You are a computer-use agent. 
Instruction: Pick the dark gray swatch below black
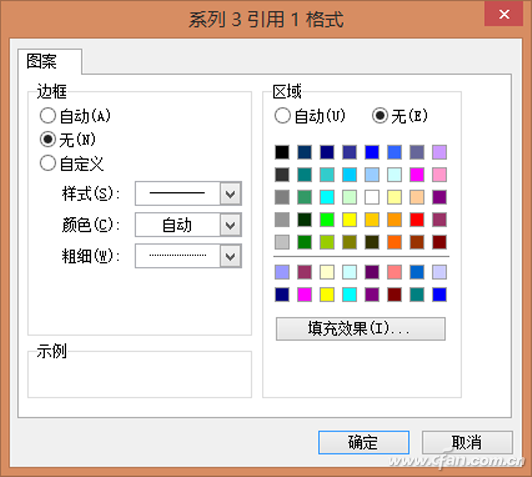point(282,175)
